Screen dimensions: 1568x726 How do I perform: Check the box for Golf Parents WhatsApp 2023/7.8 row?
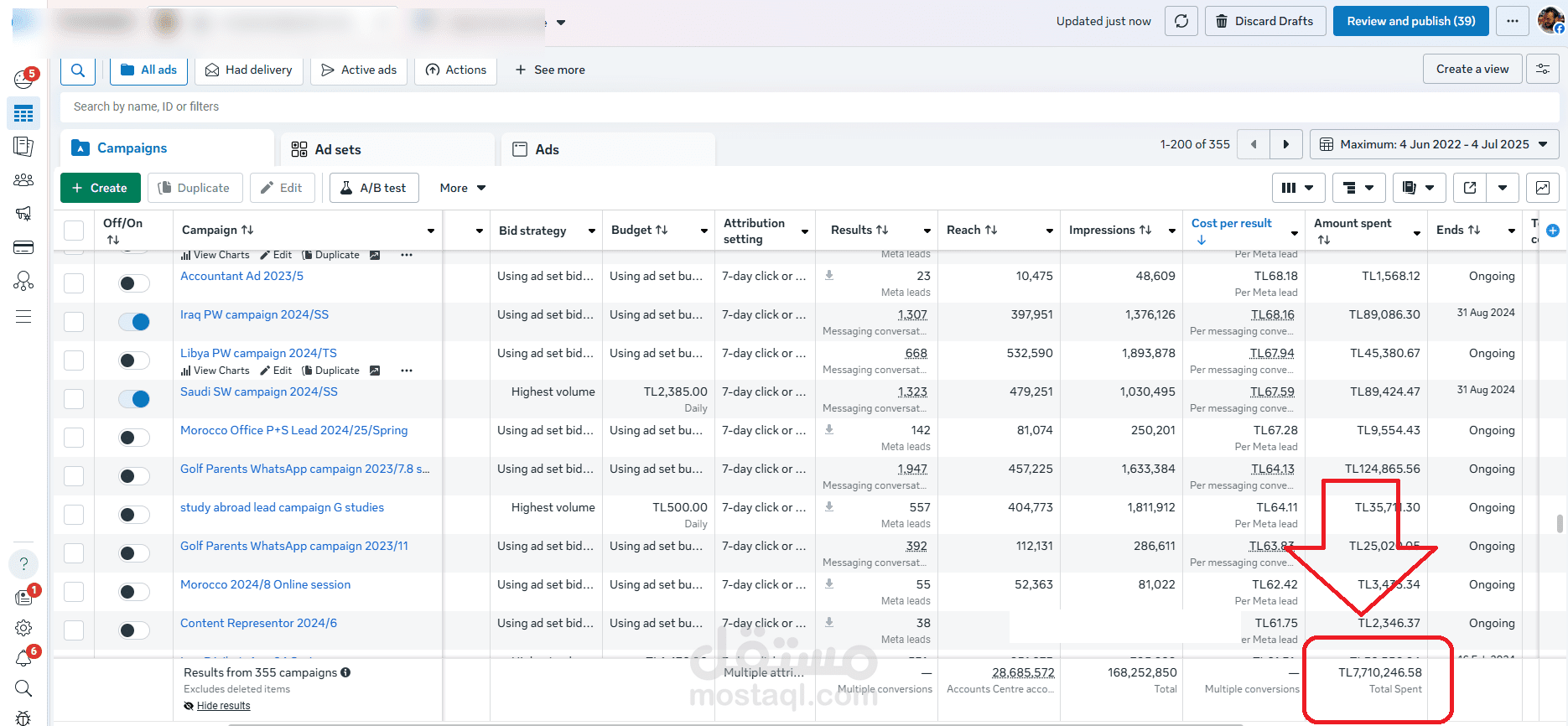click(x=74, y=476)
